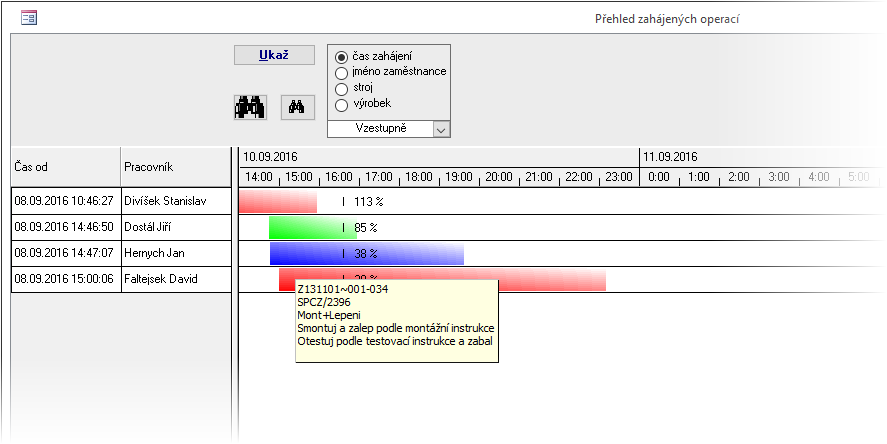
Task: Open the Vzestupně sort order dropdown arrow
Action: click(x=441, y=129)
